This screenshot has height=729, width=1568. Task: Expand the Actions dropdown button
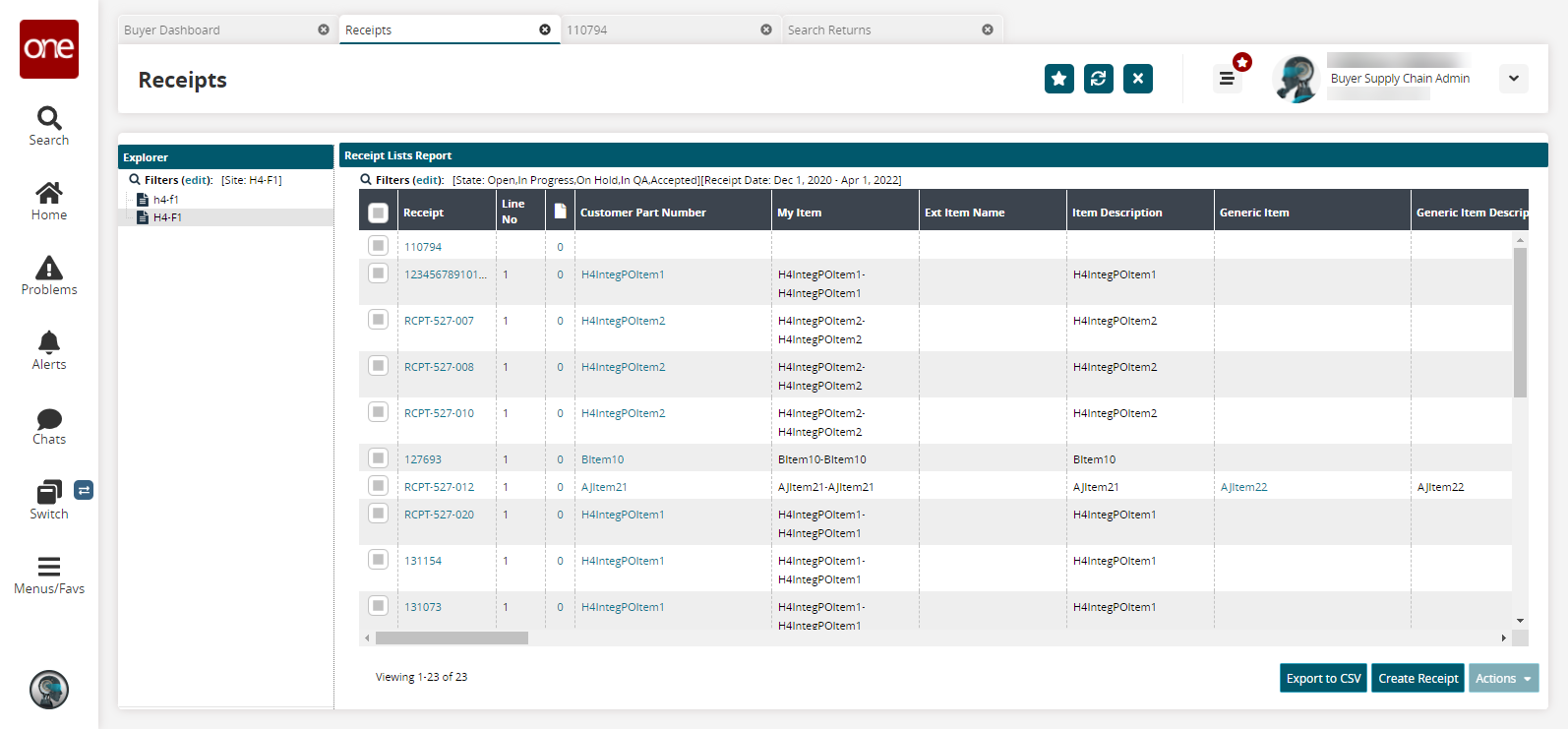coord(1503,679)
